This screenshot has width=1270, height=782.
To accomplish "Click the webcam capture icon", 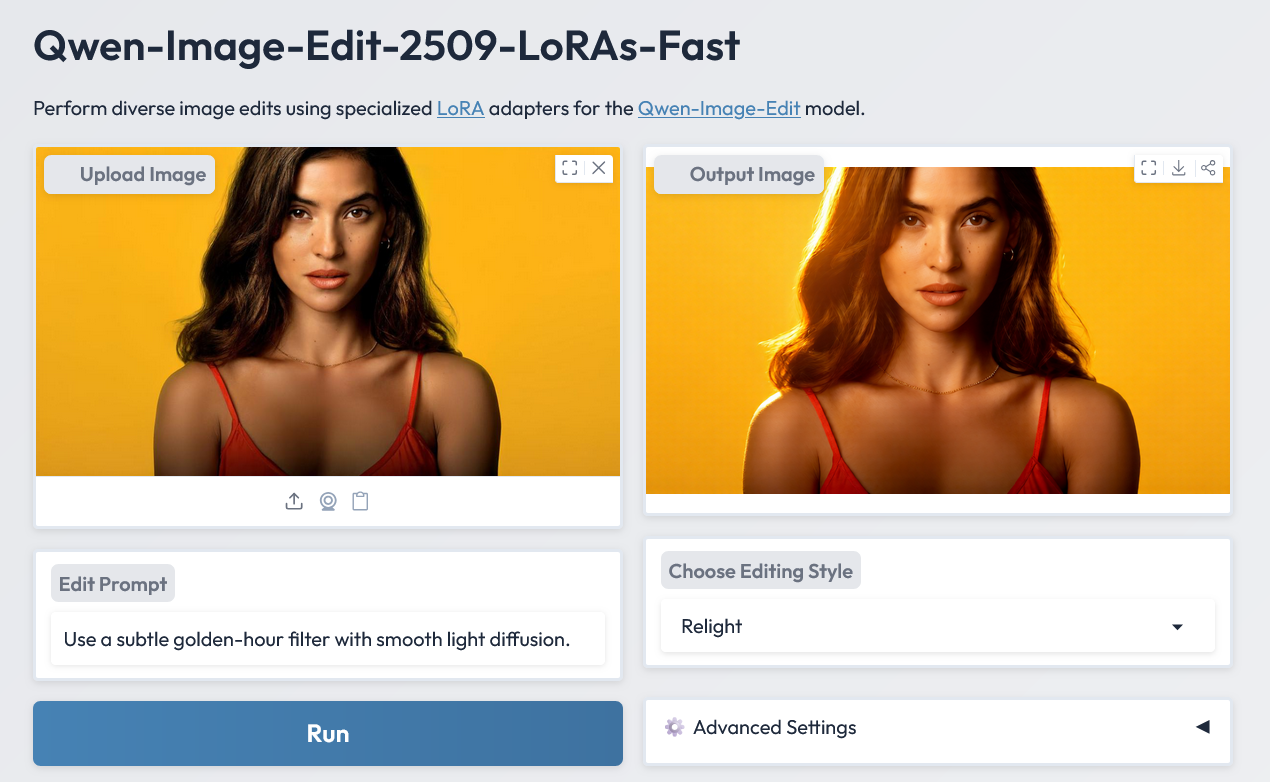I will click(x=327, y=501).
